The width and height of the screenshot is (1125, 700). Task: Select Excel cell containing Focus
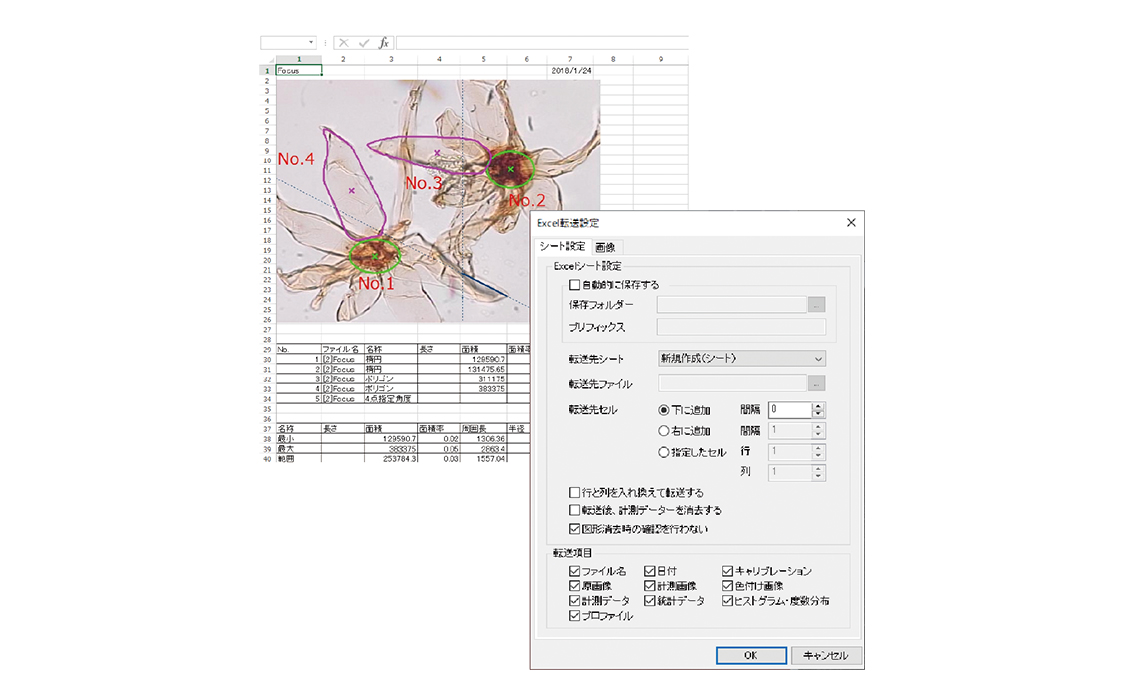pos(298,70)
